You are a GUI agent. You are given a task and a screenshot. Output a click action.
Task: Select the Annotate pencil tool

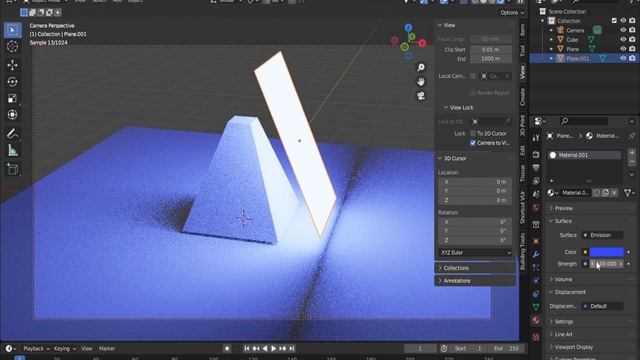(13, 133)
